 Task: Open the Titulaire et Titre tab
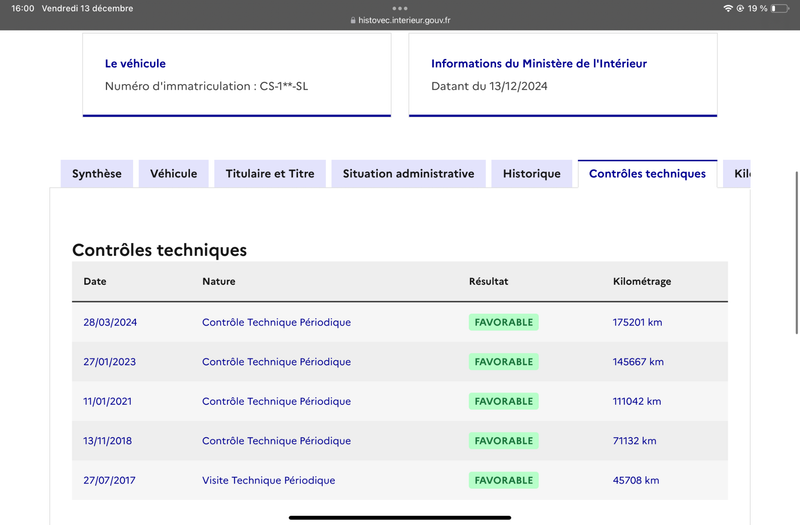point(270,174)
